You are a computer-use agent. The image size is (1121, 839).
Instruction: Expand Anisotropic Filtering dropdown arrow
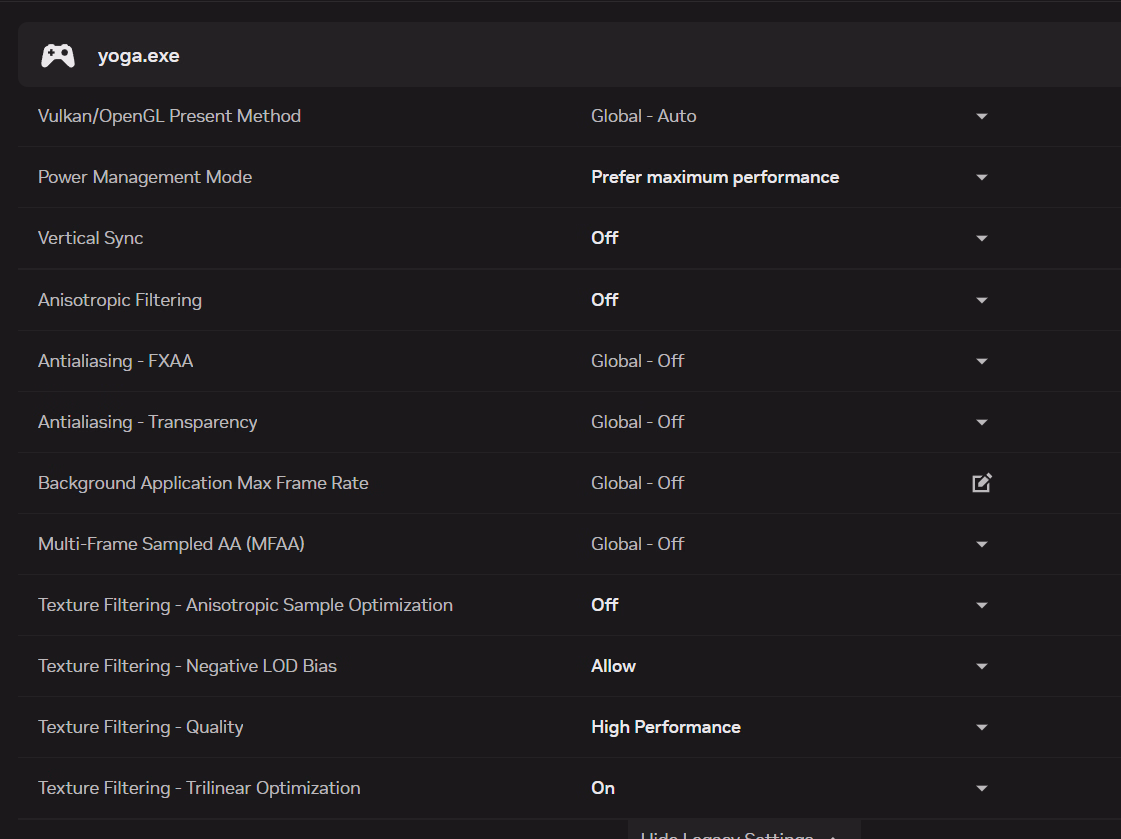[x=982, y=300]
